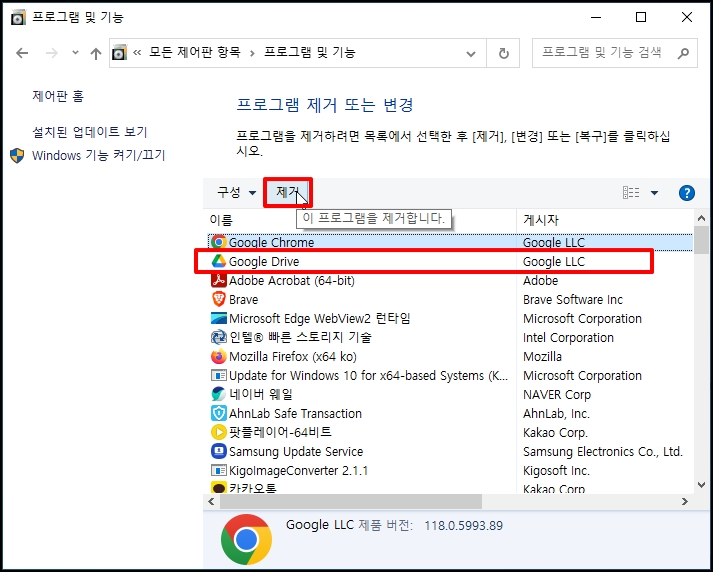Click the Windows security shield icon
713x572 pixels.
coord(17,156)
